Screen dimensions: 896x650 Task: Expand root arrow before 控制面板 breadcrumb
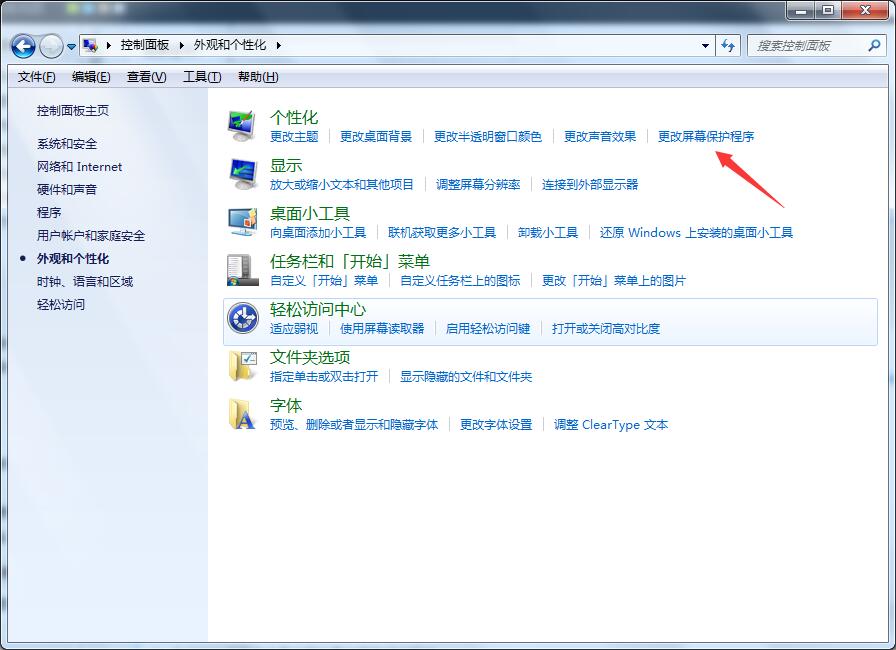109,45
